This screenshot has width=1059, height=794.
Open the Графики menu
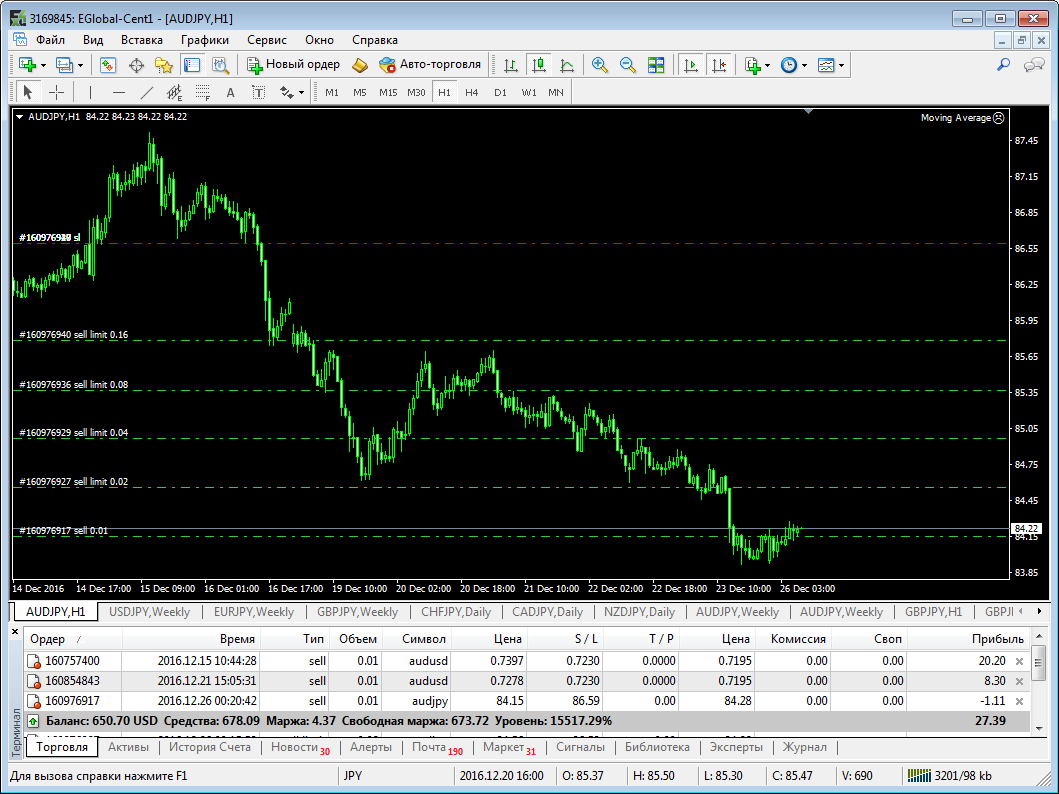tap(205, 40)
